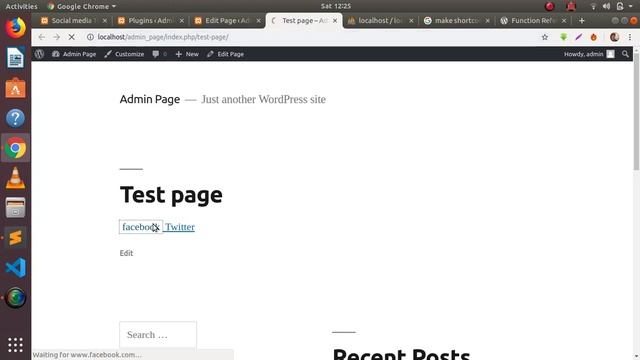Open system status menu arrow

[x=631, y=6]
